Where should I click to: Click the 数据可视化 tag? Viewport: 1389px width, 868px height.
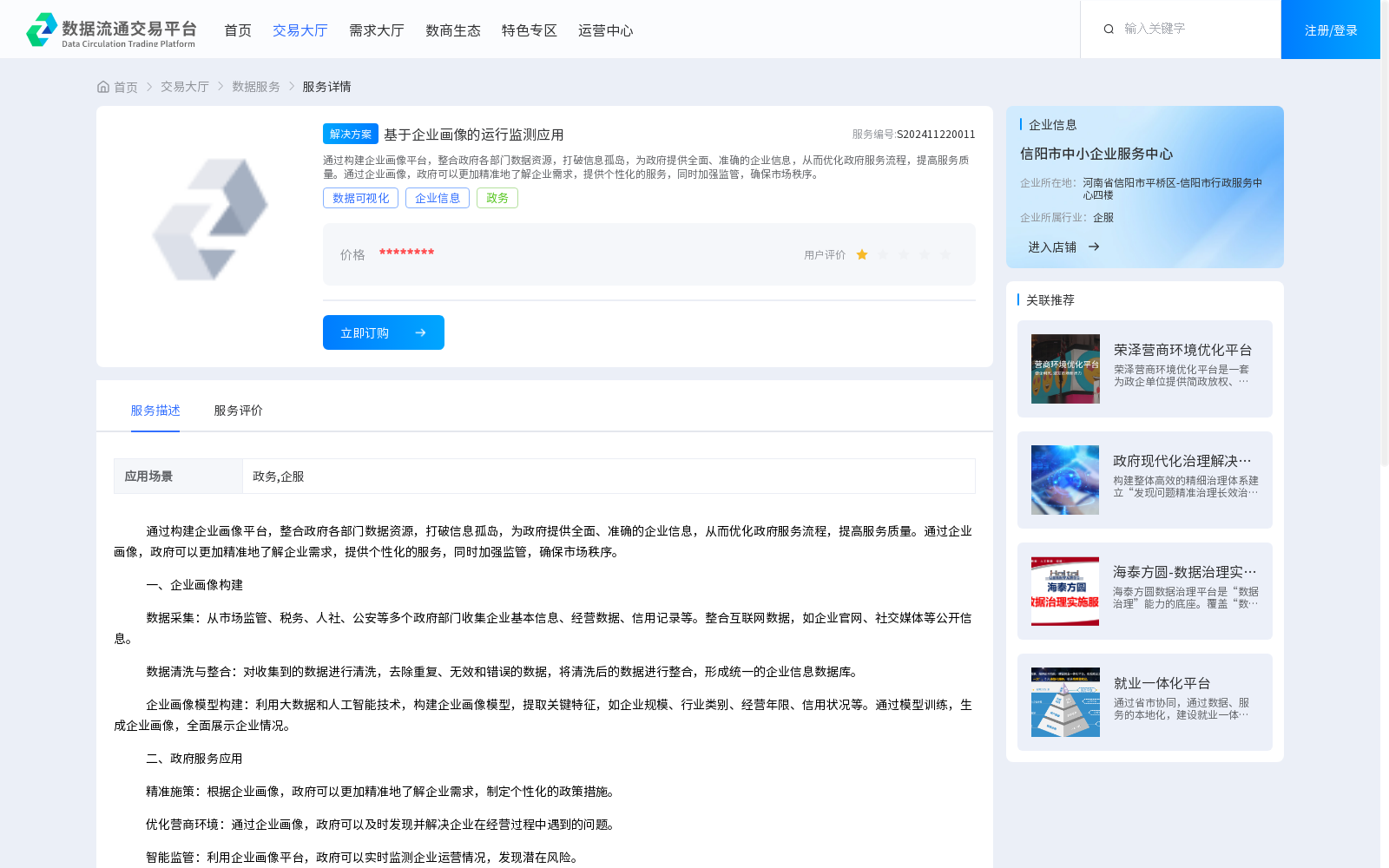(x=361, y=198)
